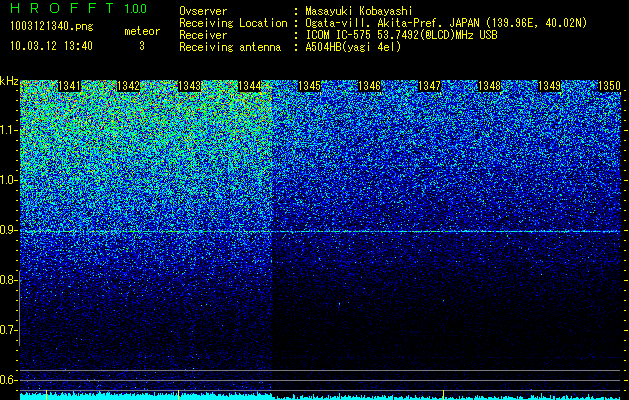Click the 1342 time marker

pos(129,86)
